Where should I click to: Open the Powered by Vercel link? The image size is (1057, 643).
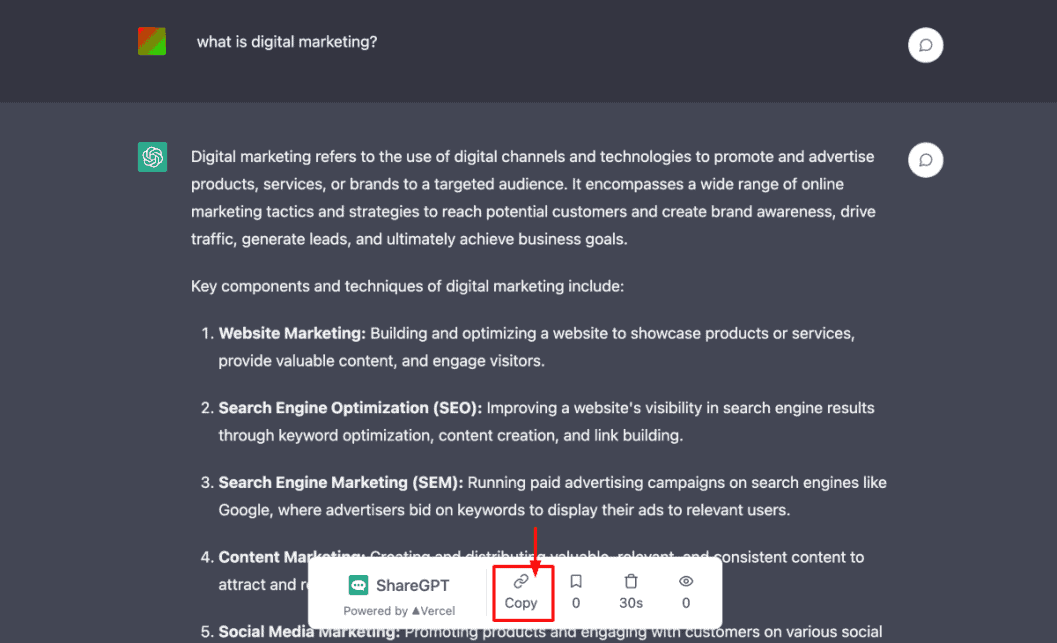399,610
